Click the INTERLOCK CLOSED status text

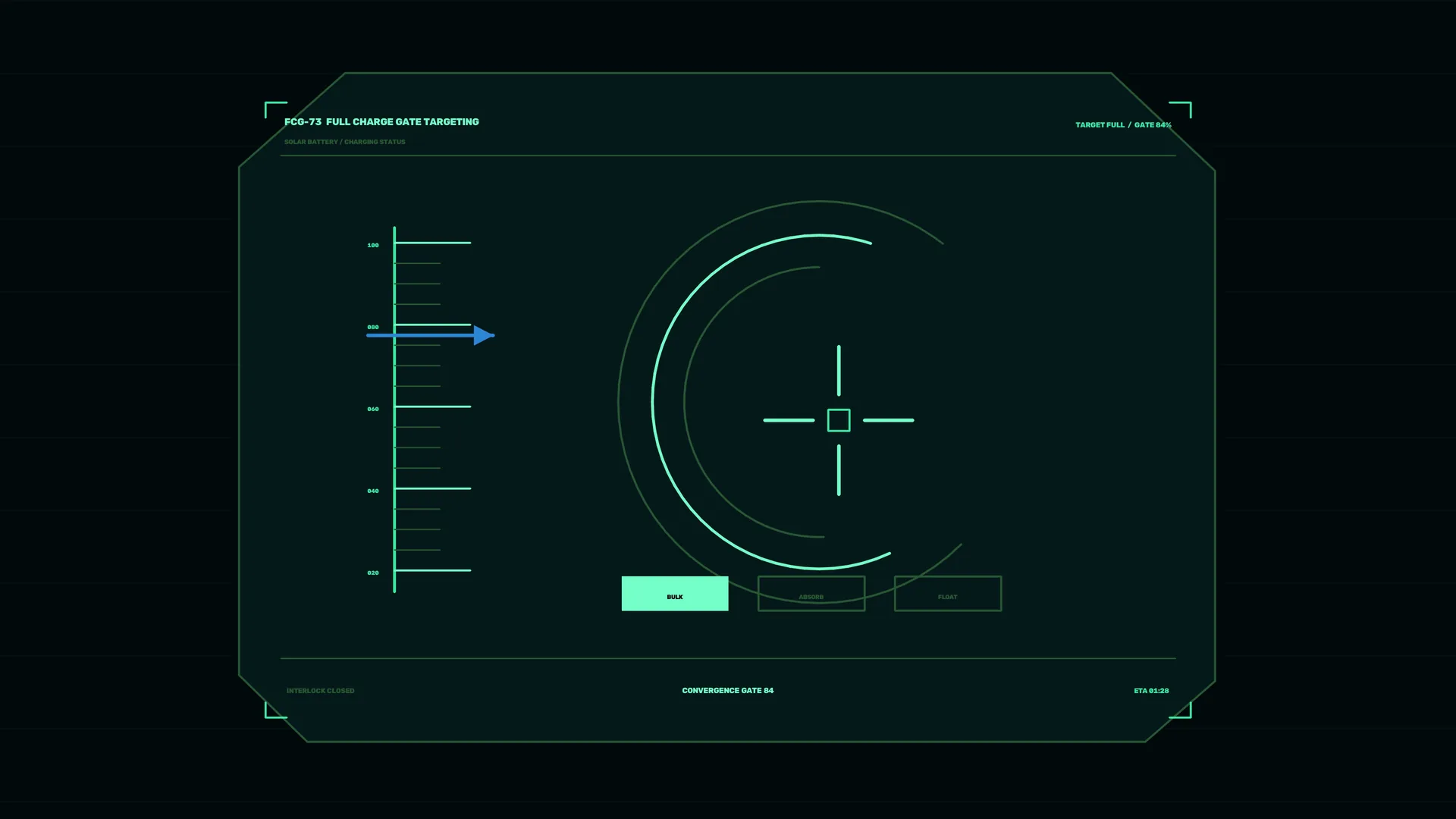(x=321, y=691)
